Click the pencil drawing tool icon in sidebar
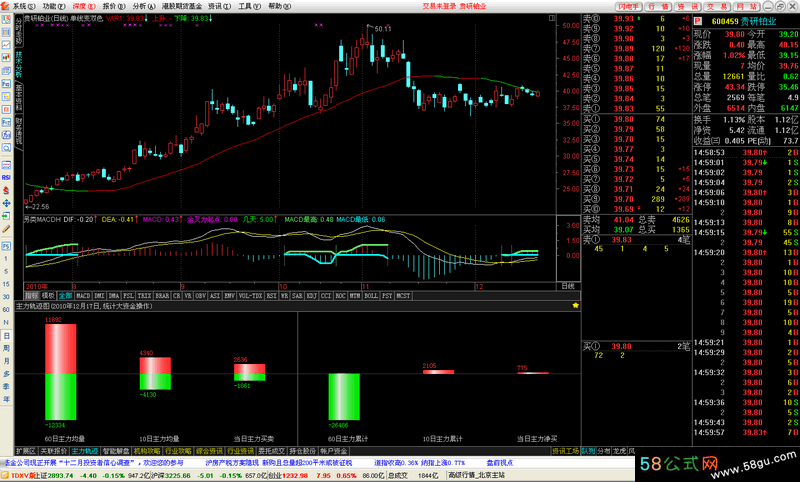Viewport: 800px width, 482px height. [6, 229]
